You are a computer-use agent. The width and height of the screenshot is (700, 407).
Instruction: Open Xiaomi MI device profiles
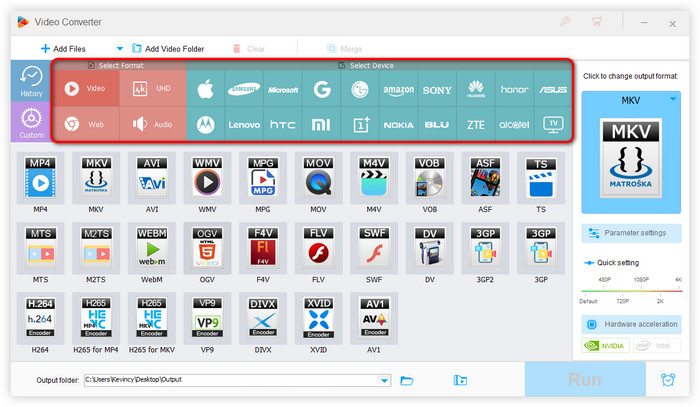pyautogui.click(x=321, y=125)
